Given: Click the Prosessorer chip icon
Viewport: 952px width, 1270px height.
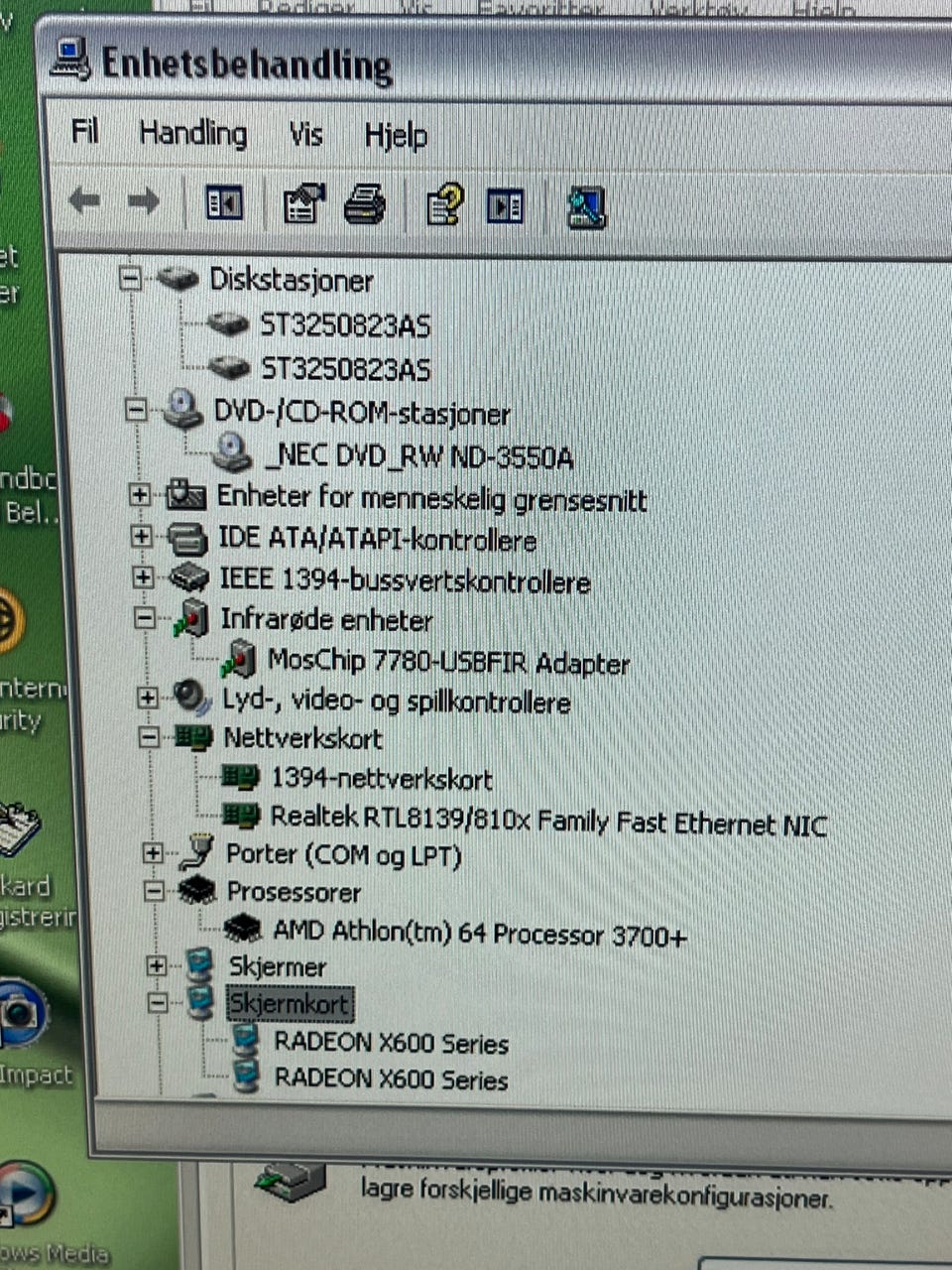Looking at the screenshot, I should [x=197, y=889].
